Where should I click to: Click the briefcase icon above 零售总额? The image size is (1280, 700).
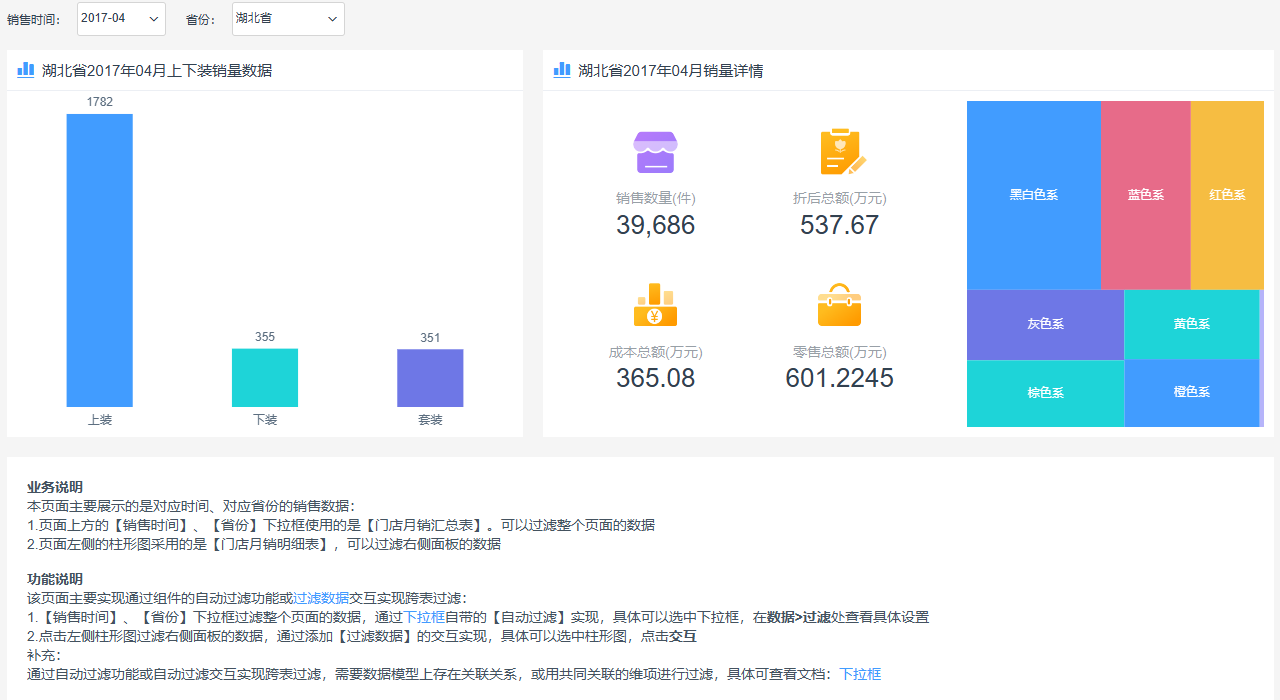[839, 303]
